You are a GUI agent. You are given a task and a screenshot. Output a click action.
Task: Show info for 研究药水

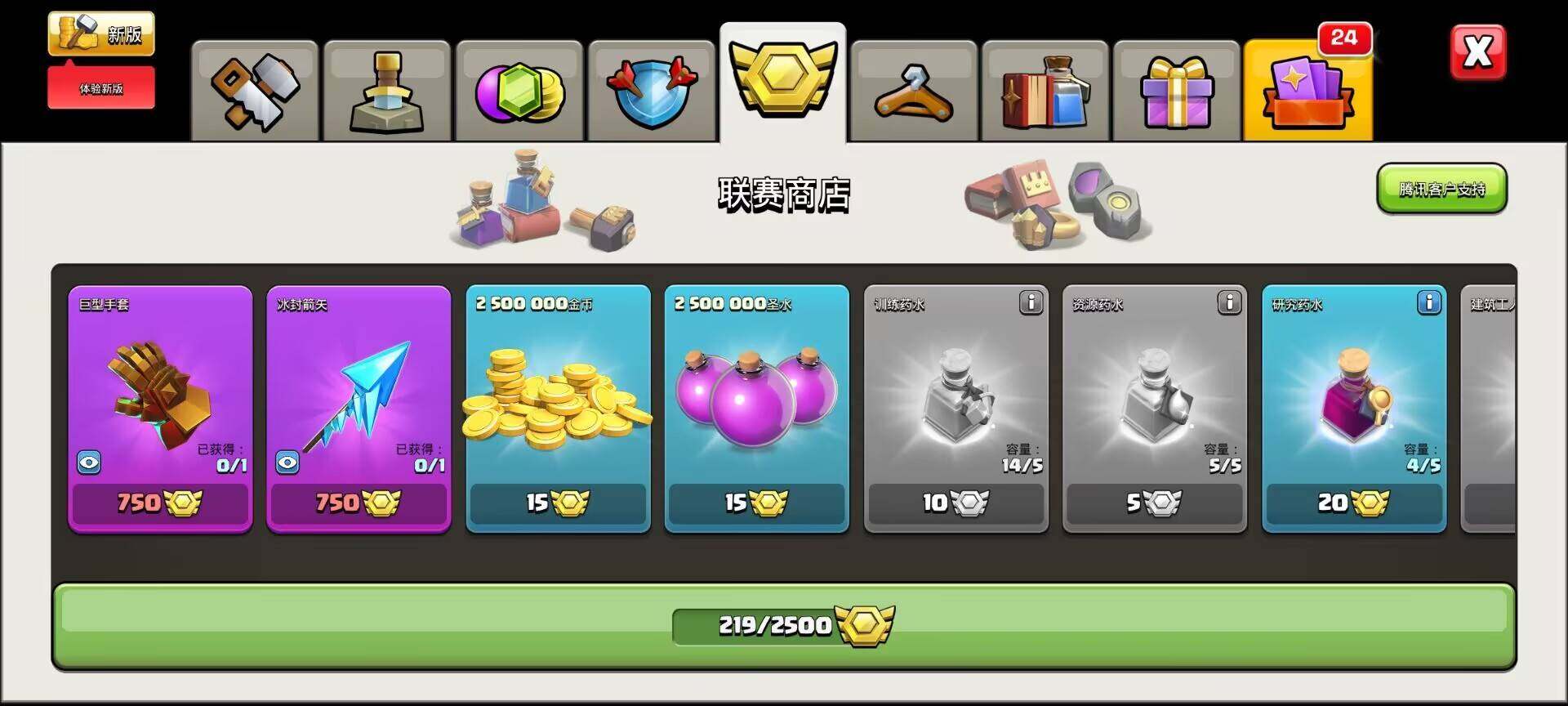(1428, 302)
